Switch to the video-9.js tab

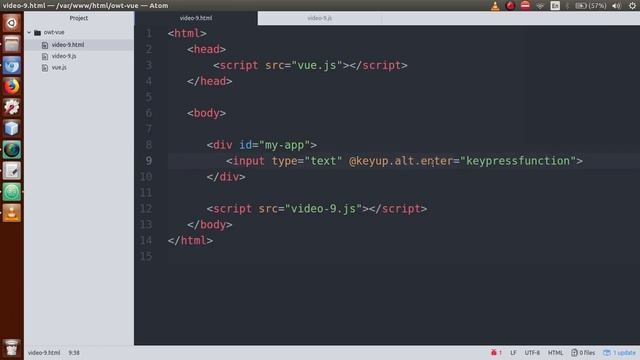coord(319,18)
